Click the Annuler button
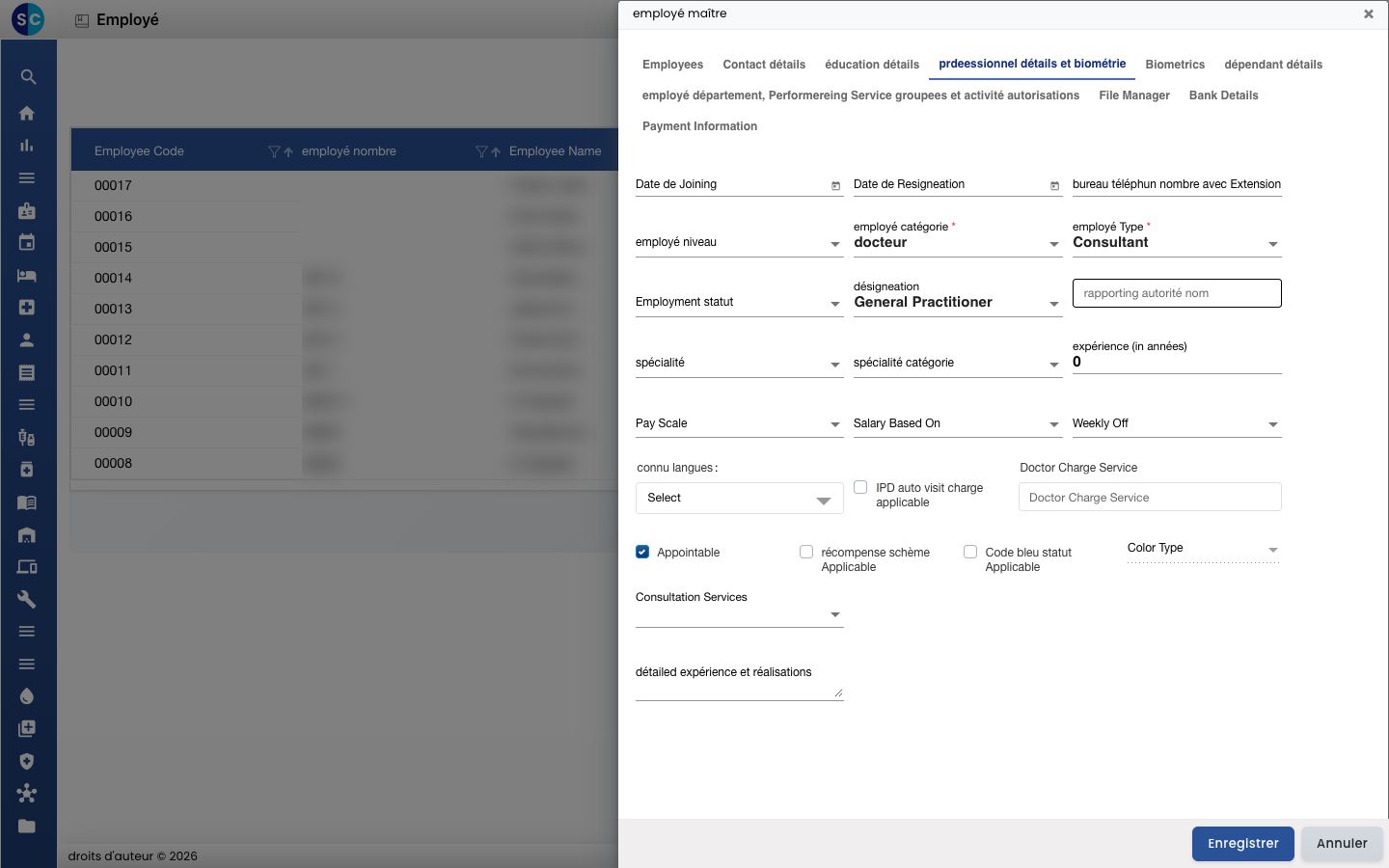This screenshot has height=868, width=1389. pyautogui.click(x=1342, y=844)
